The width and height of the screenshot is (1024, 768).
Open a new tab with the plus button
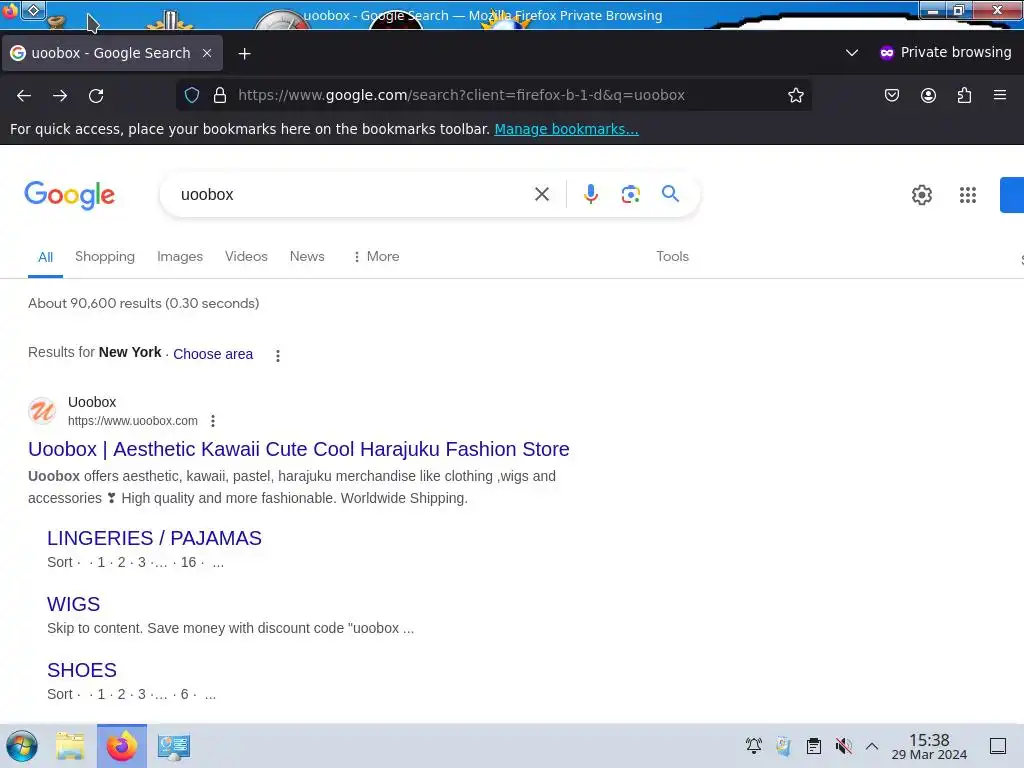click(244, 54)
